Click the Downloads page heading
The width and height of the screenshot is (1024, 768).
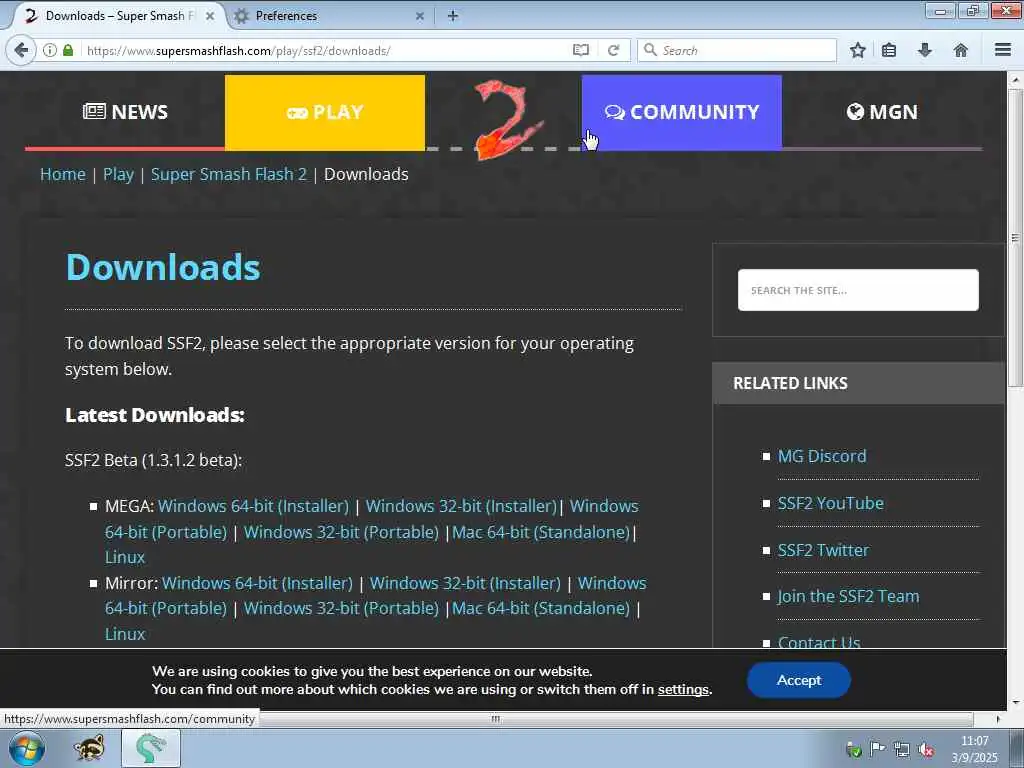click(163, 267)
